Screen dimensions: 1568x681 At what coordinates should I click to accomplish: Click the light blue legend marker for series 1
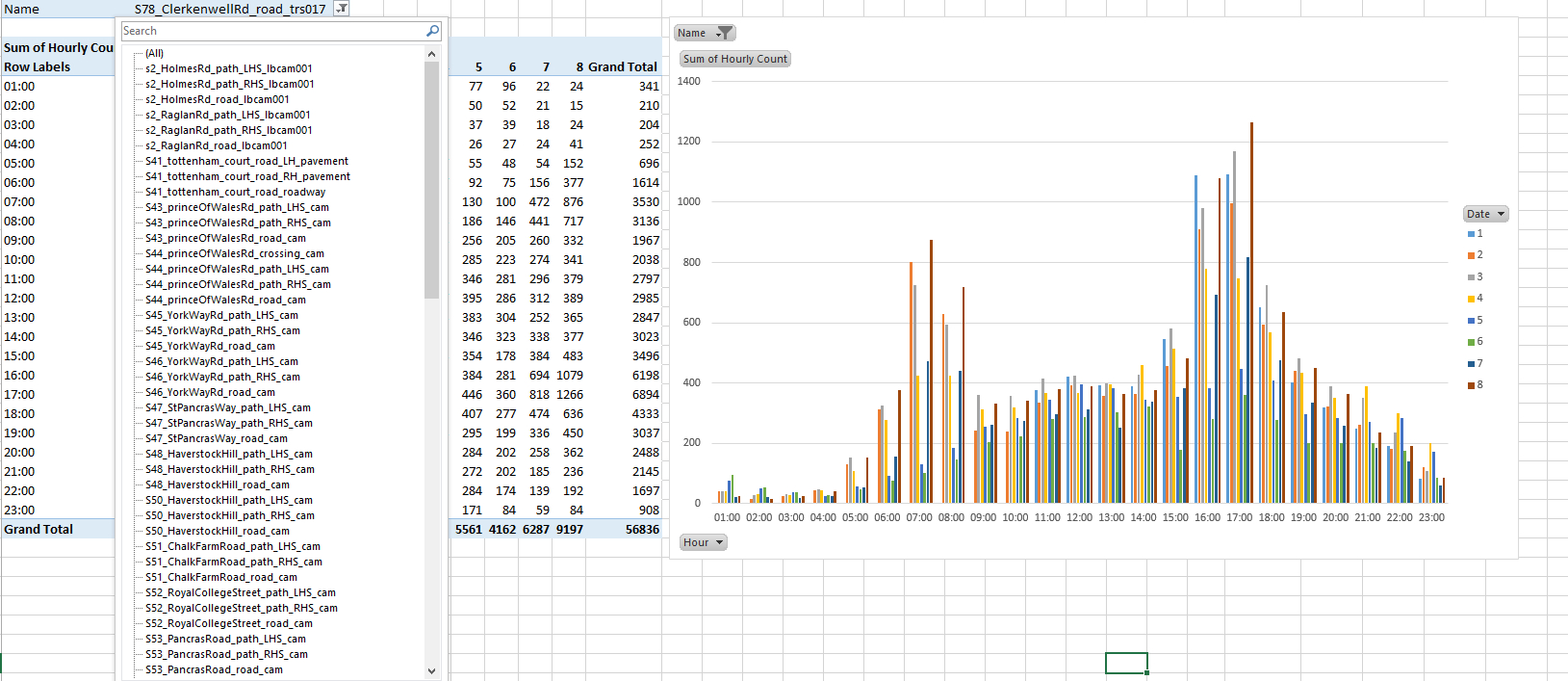[1471, 234]
